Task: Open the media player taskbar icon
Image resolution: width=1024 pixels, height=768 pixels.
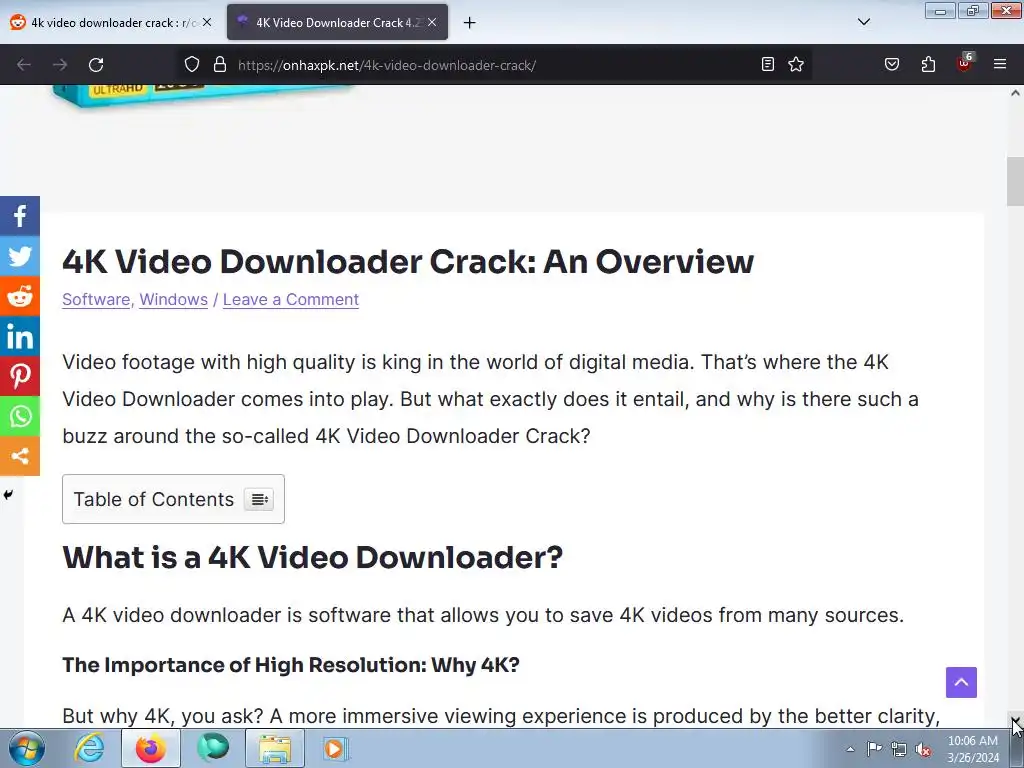Action: (x=335, y=748)
